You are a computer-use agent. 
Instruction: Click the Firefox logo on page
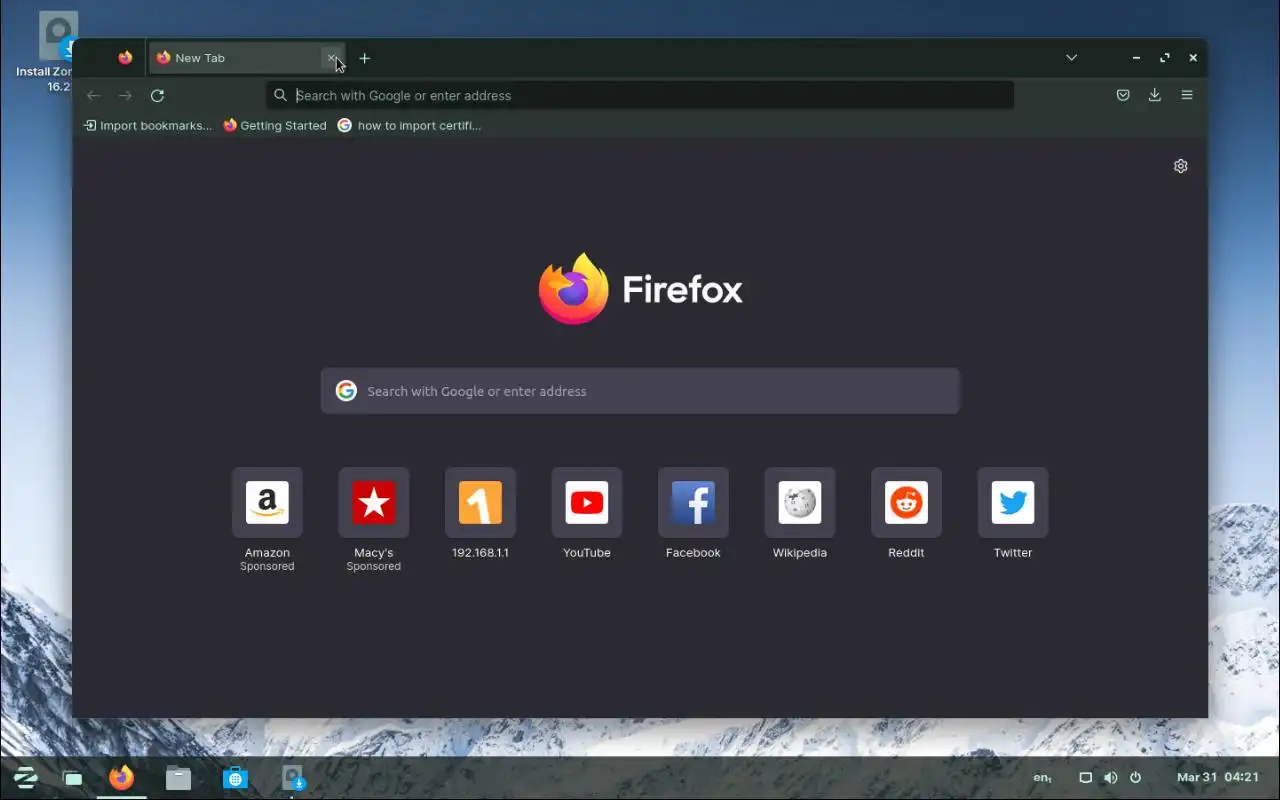(x=640, y=289)
